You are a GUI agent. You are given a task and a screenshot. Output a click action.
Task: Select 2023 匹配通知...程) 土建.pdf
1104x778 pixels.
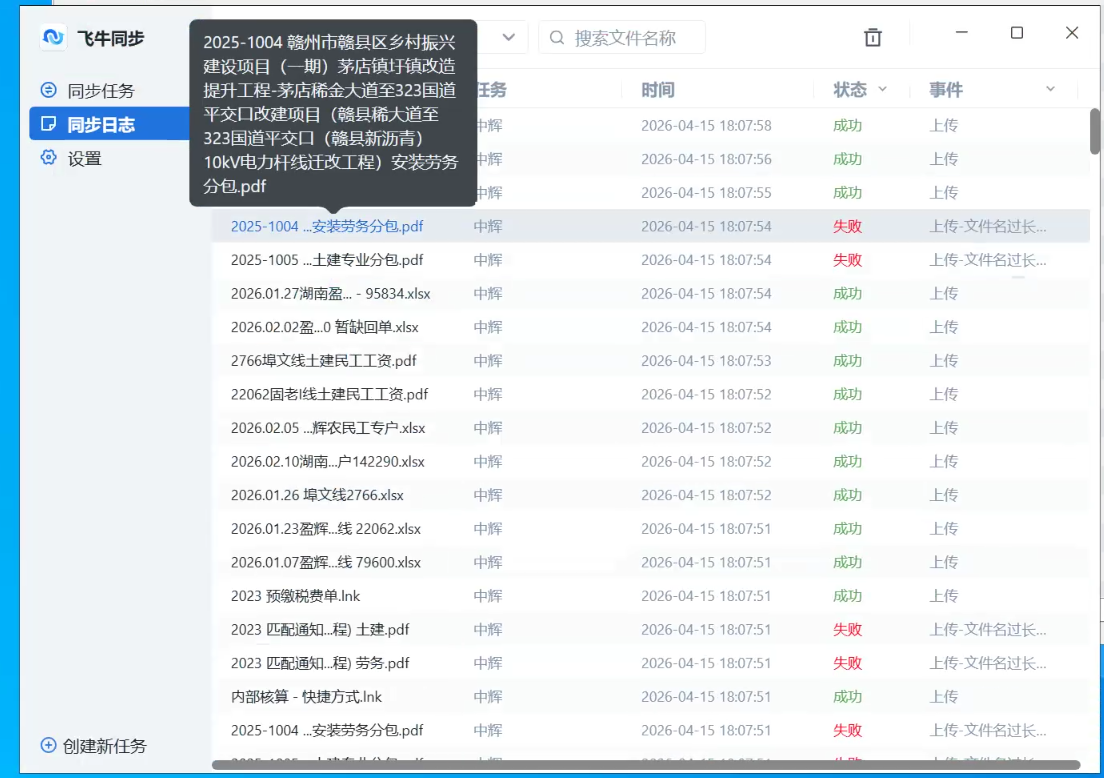coord(651,629)
